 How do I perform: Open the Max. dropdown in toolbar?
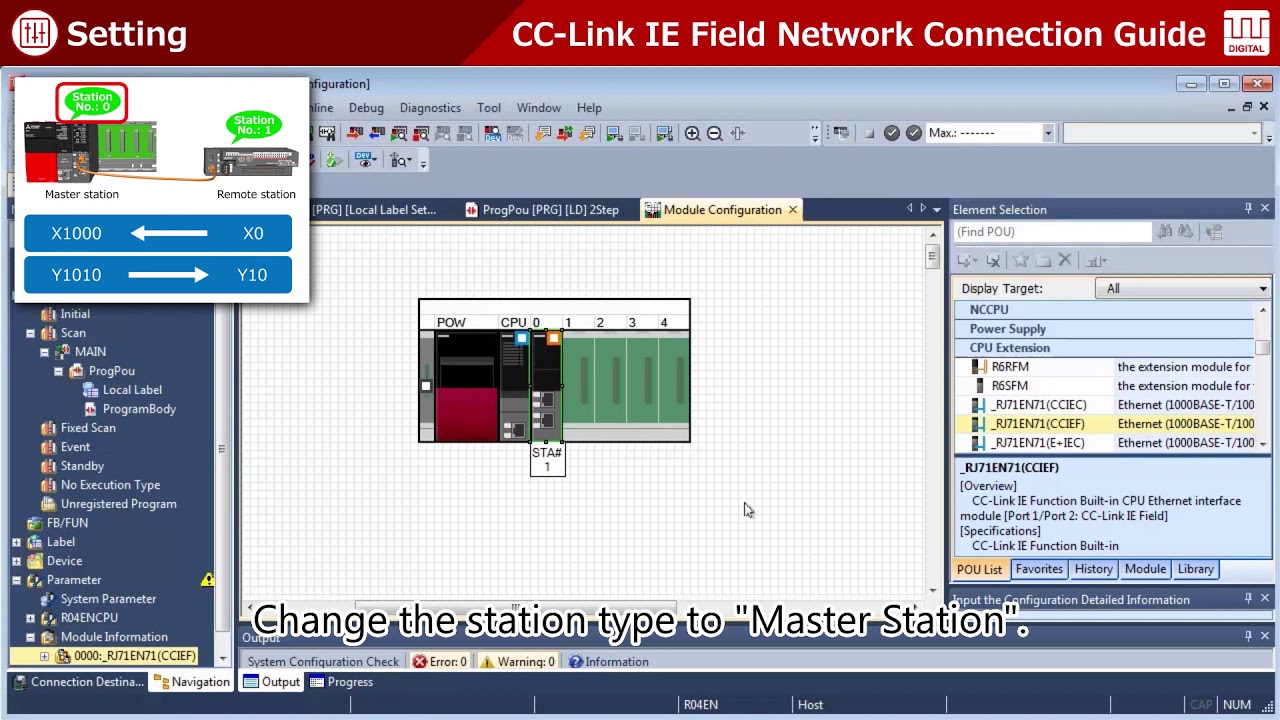coord(1048,133)
